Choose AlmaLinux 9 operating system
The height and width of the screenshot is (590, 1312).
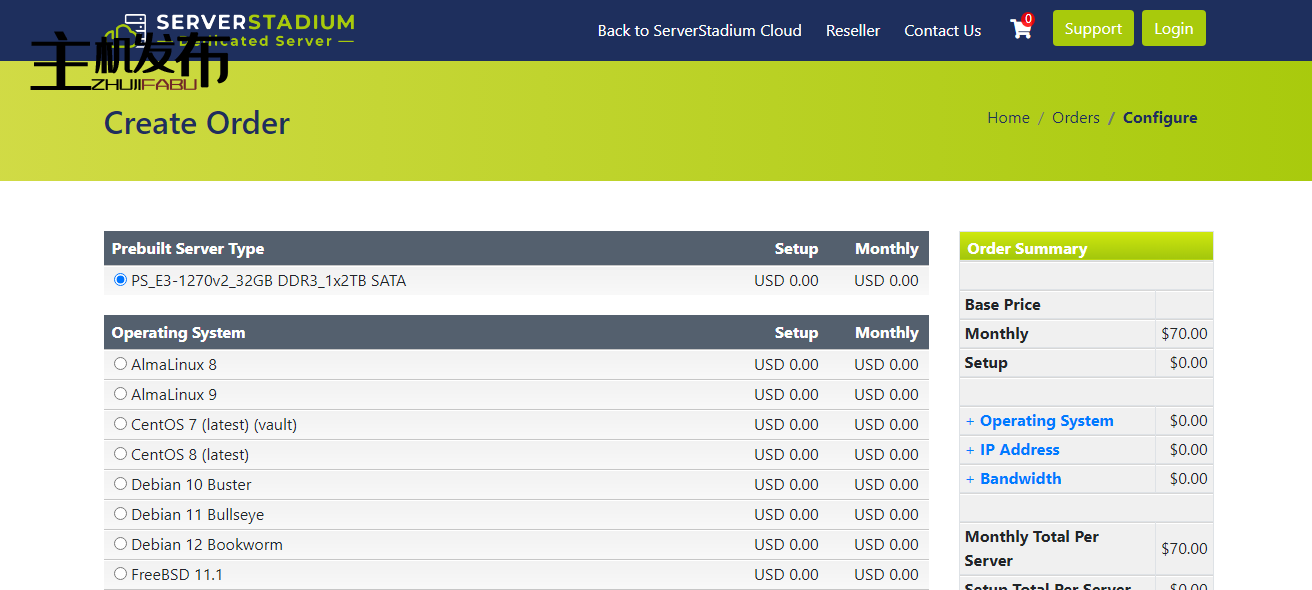point(121,394)
